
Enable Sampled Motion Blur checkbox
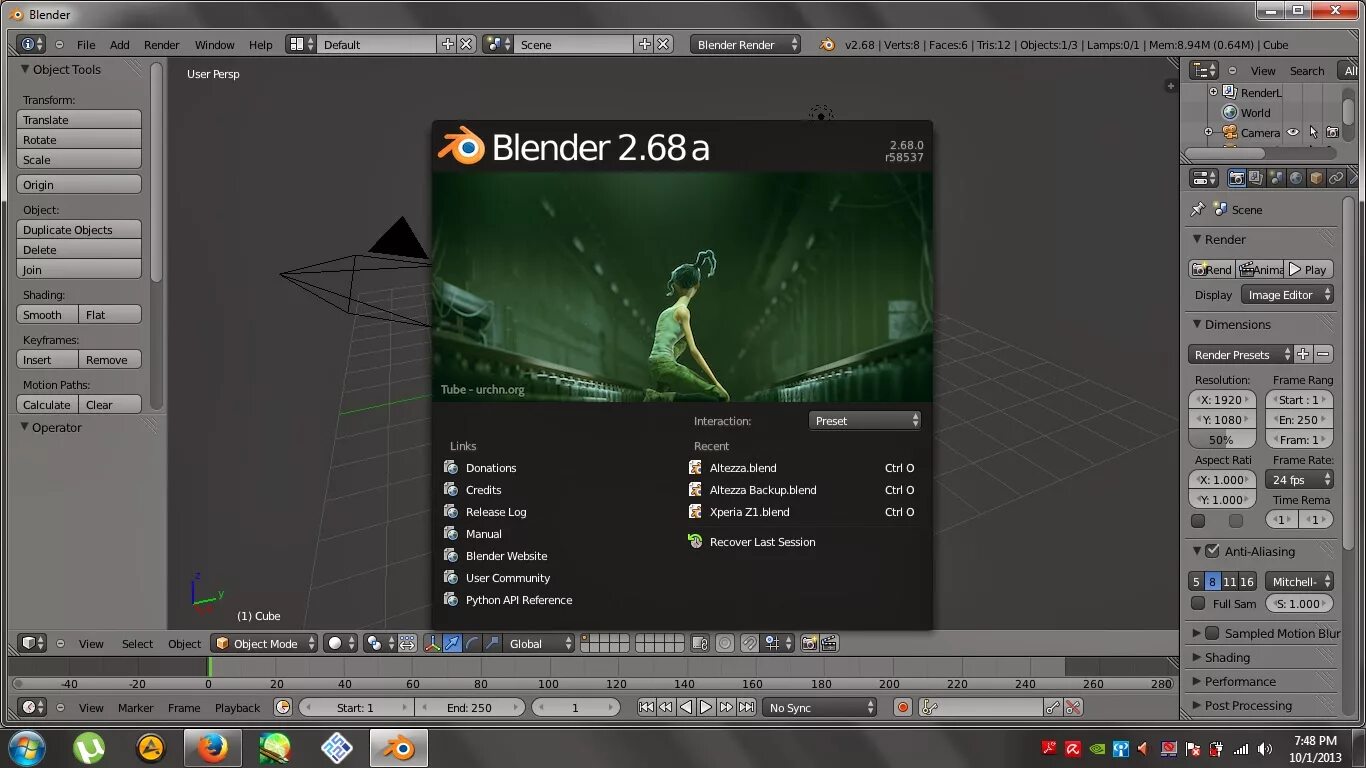(x=1212, y=633)
